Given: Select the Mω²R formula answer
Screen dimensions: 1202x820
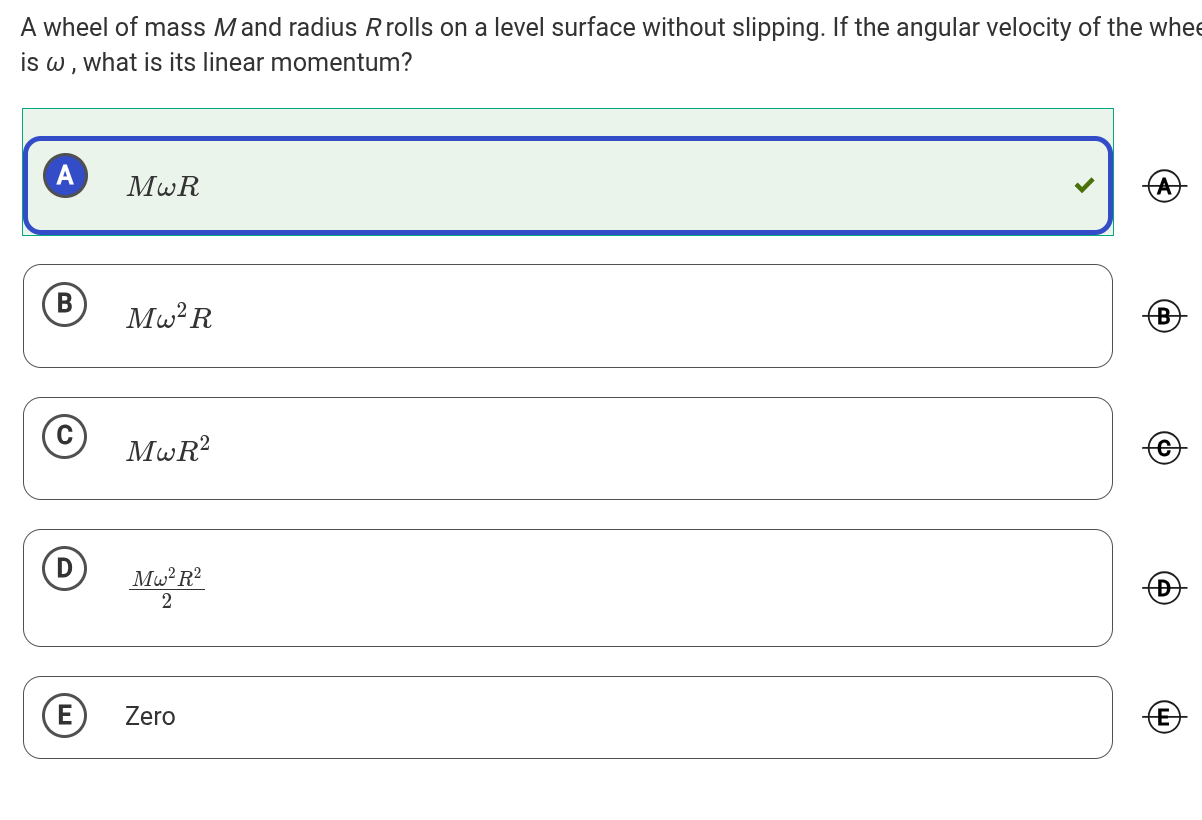Looking at the screenshot, I should point(169,318).
